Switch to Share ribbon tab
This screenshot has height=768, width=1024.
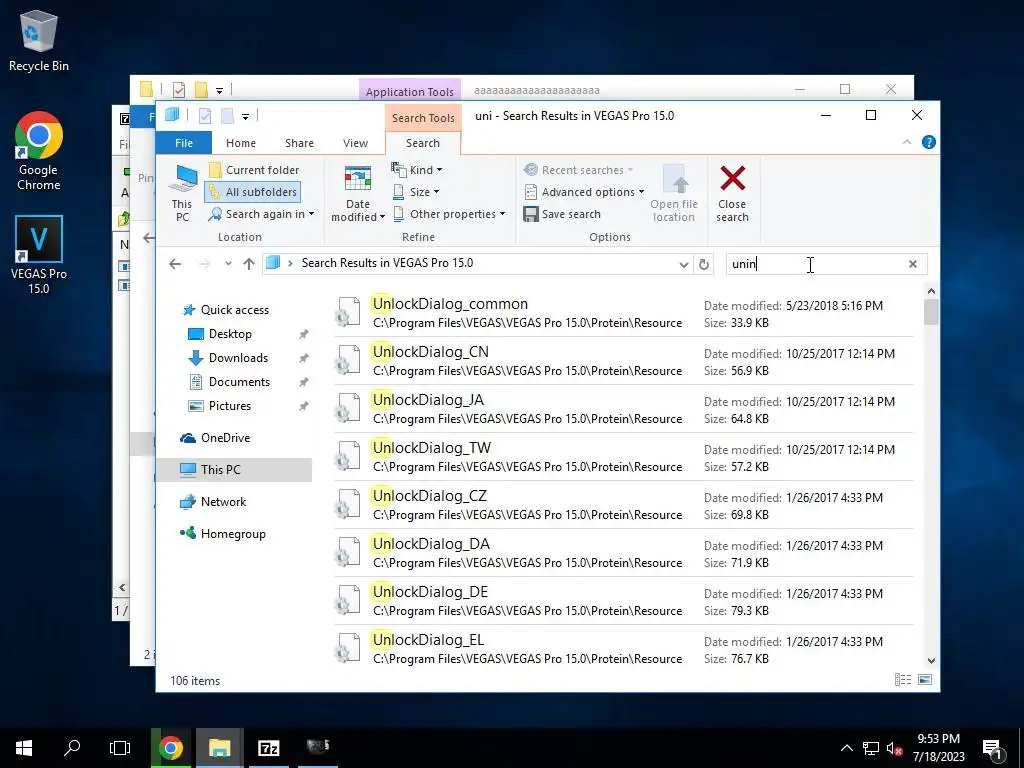click(x=299, y=143)
